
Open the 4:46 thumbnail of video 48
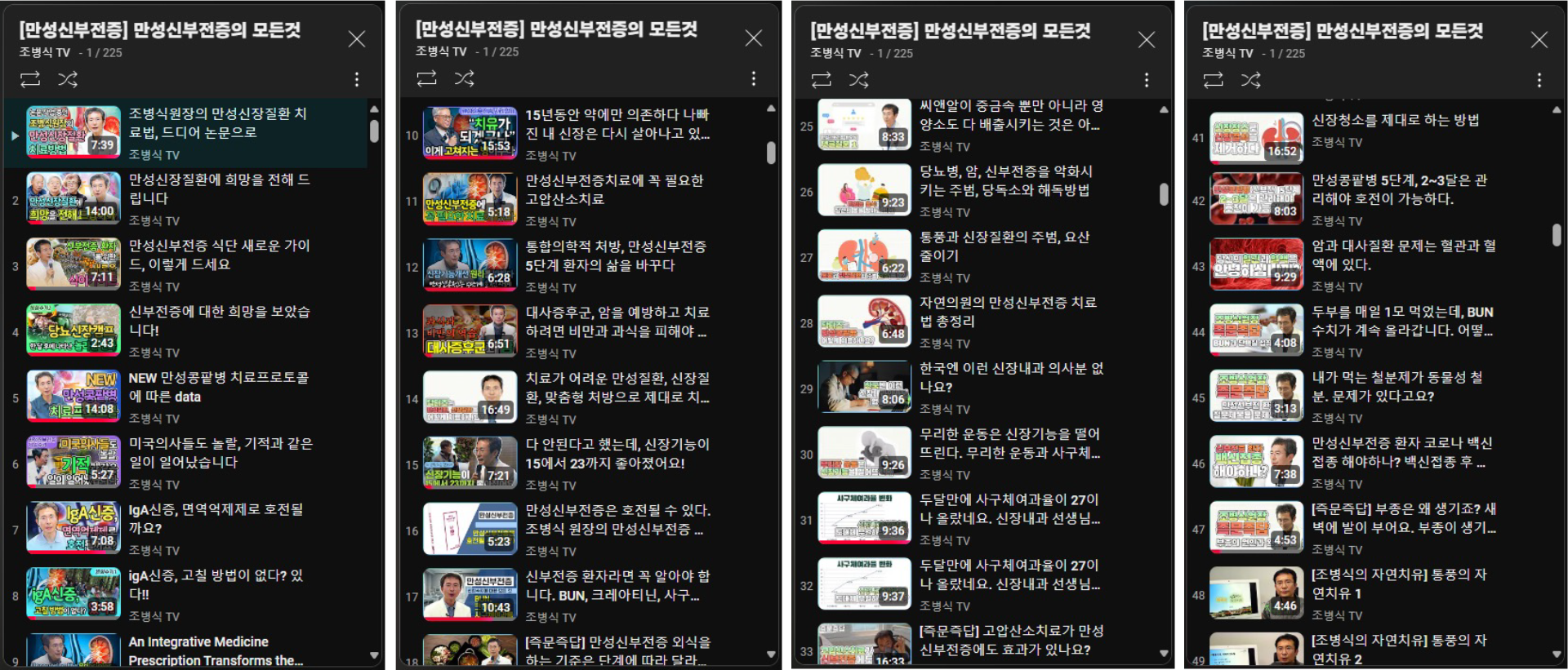tap(1257, 593)
